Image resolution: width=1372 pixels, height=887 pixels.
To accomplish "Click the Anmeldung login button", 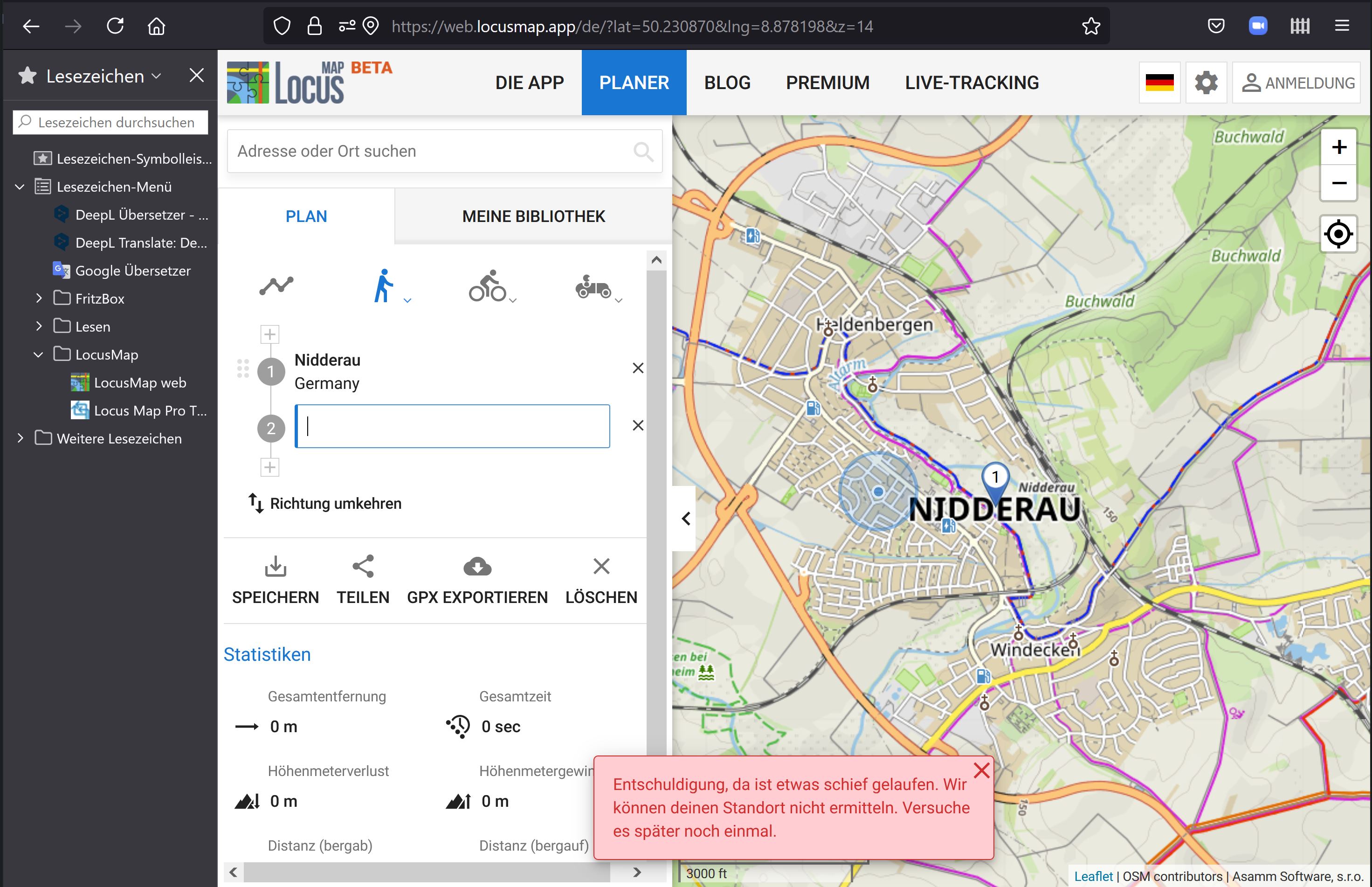I will 1297,83.
